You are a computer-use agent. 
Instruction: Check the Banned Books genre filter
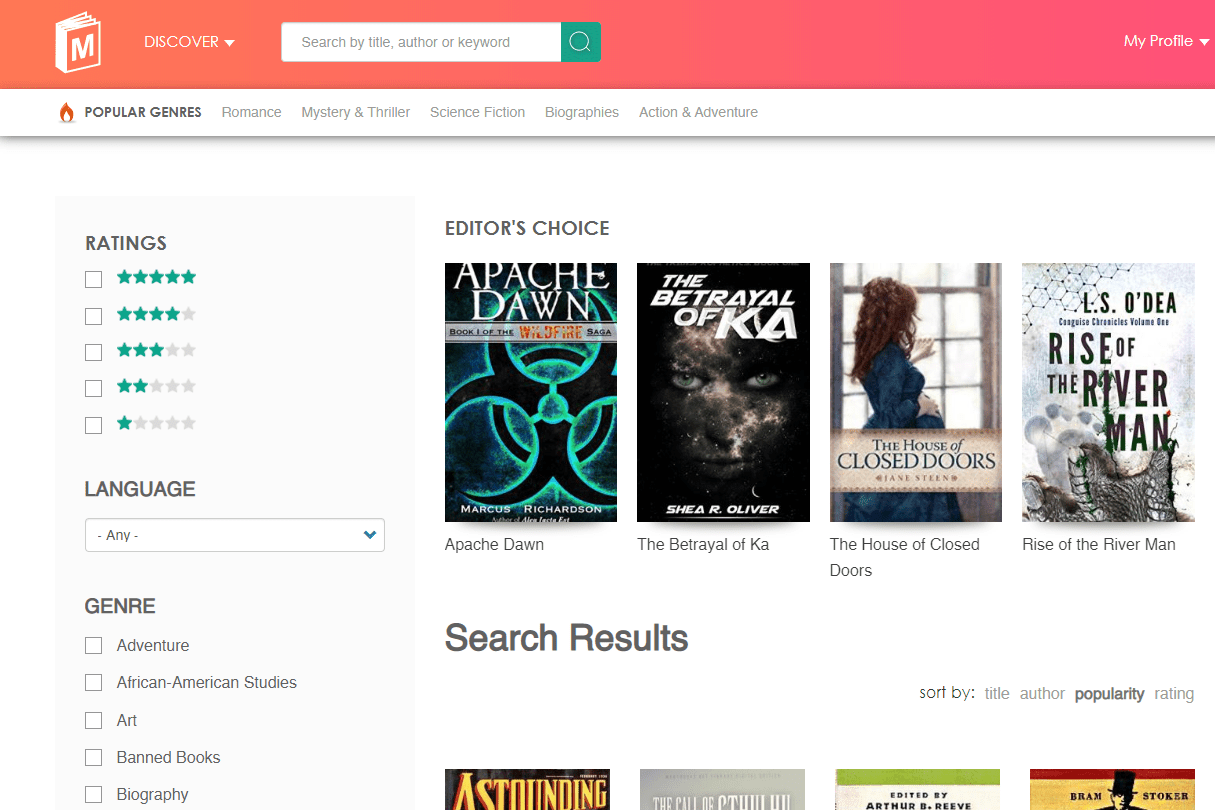(93, 757)
